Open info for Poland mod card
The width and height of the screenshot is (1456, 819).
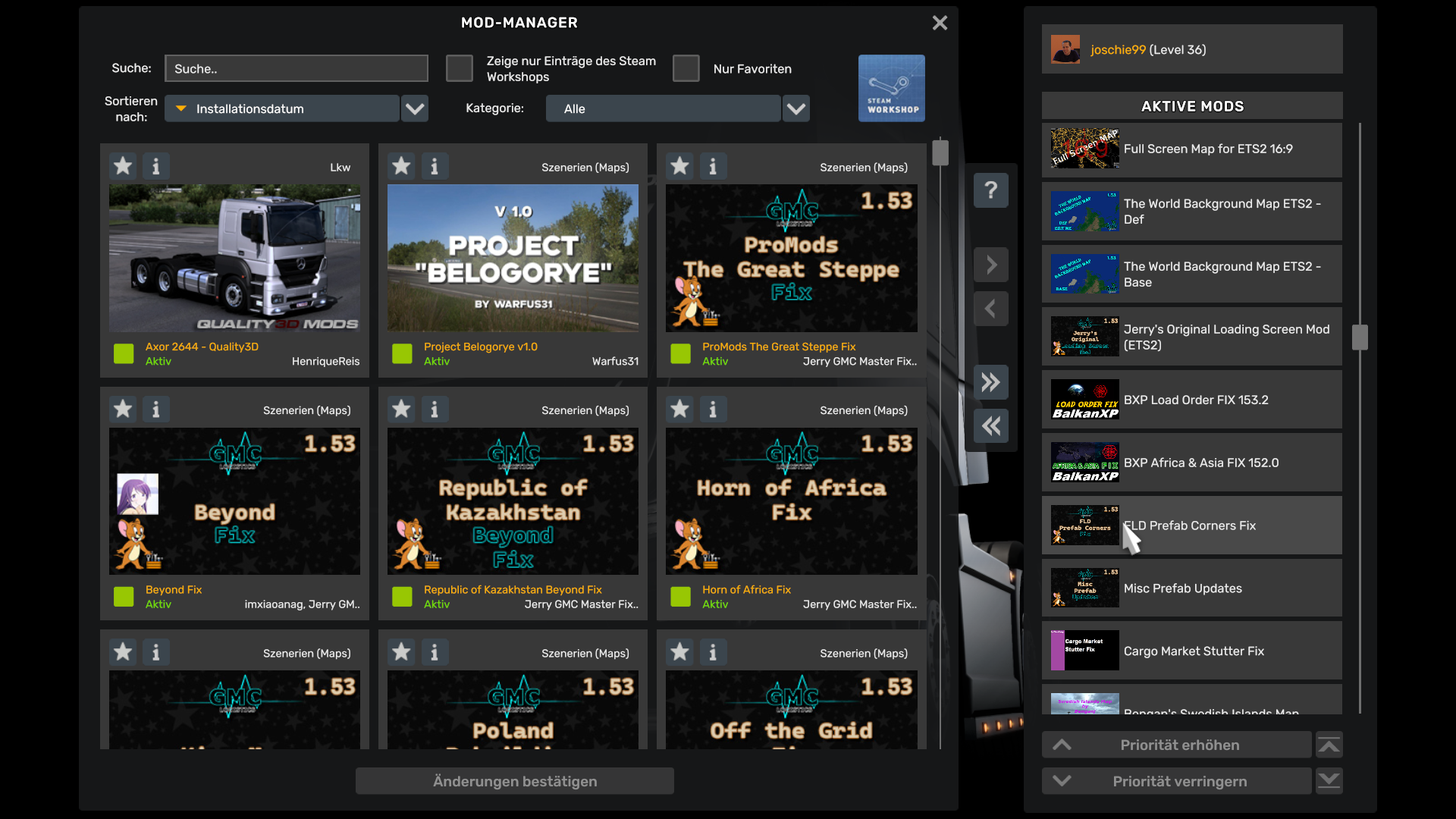click(435, 652)
